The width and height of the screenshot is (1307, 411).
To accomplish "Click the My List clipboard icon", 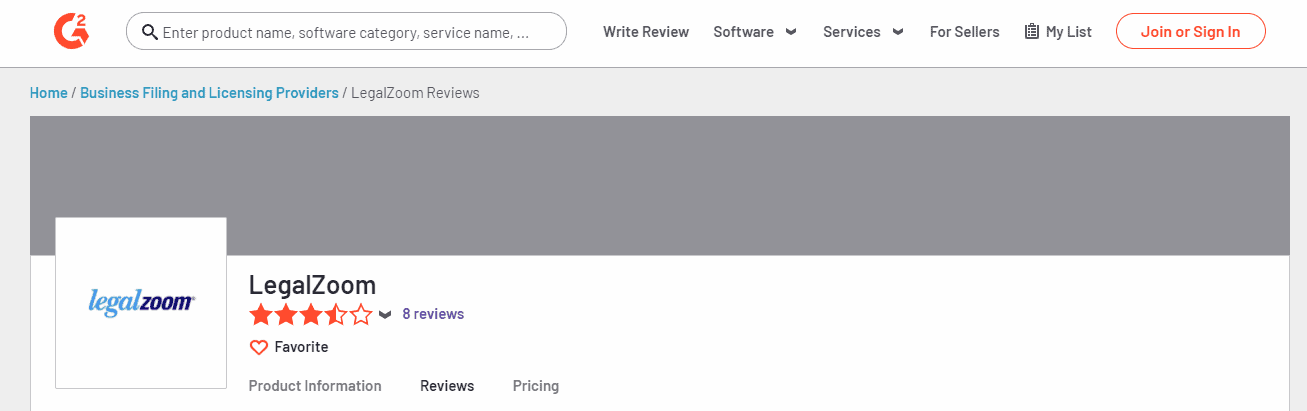I will (1032, 32).
